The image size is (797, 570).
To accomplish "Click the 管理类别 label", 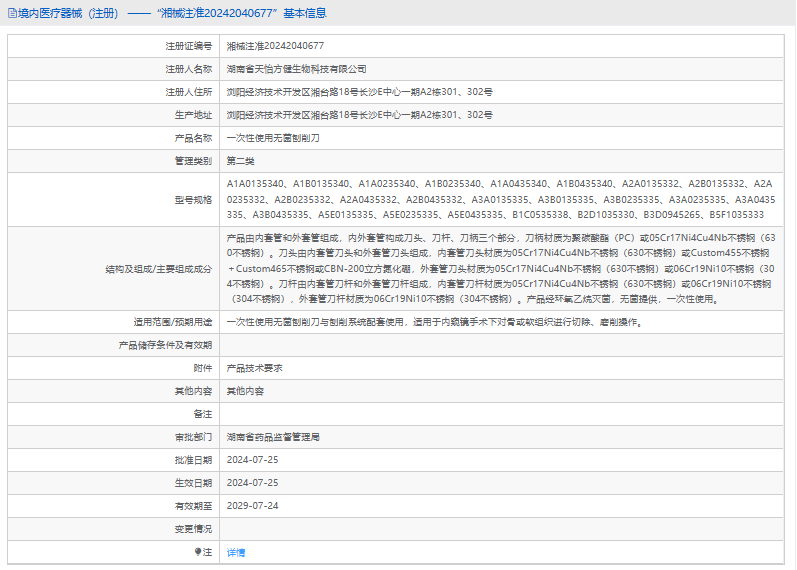I will (193, 161).
